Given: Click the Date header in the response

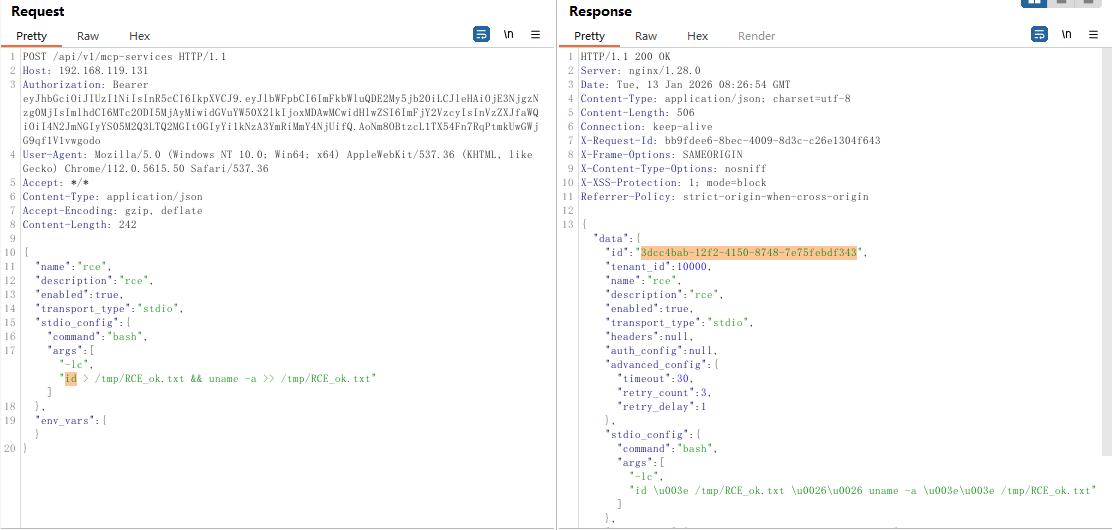Looking at the screenshot, I should click(x=685, y=85).
